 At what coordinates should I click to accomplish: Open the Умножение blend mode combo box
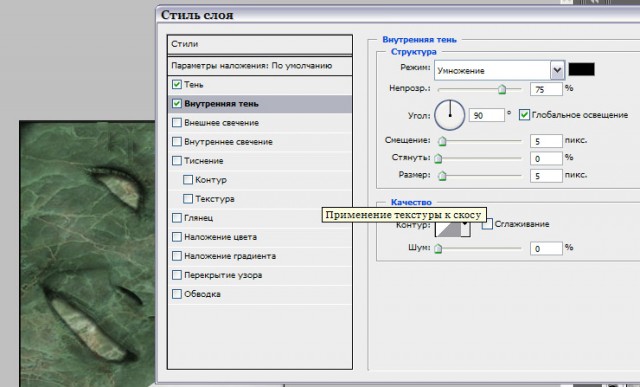tap(499, 70)
